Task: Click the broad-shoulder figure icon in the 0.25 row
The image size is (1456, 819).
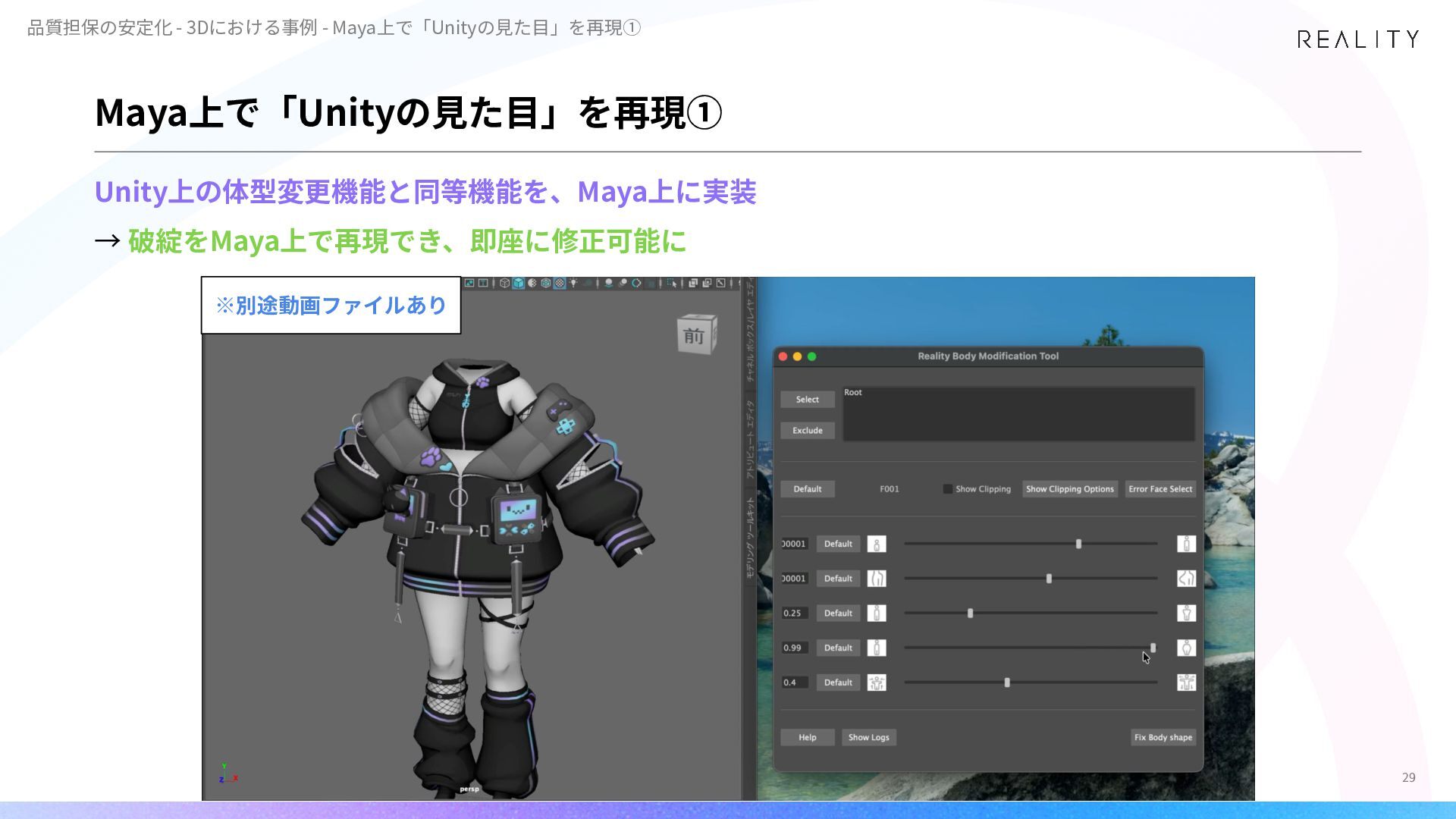Action: (x=1187, y=613)
